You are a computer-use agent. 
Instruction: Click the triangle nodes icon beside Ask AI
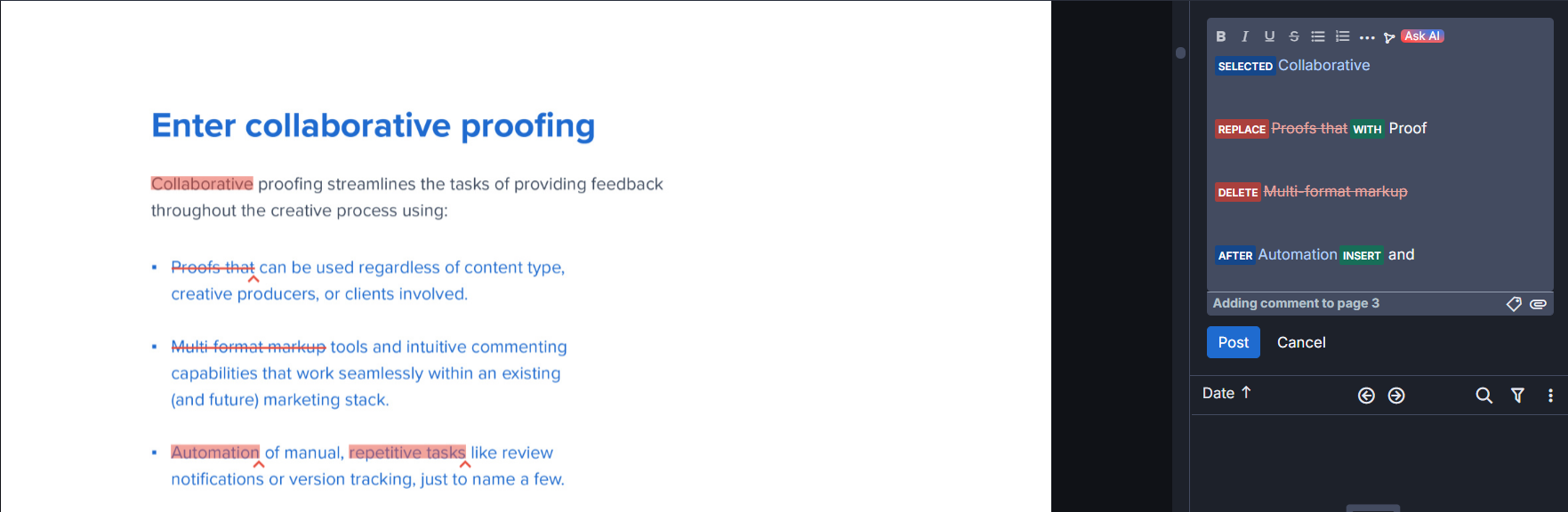1389,37
